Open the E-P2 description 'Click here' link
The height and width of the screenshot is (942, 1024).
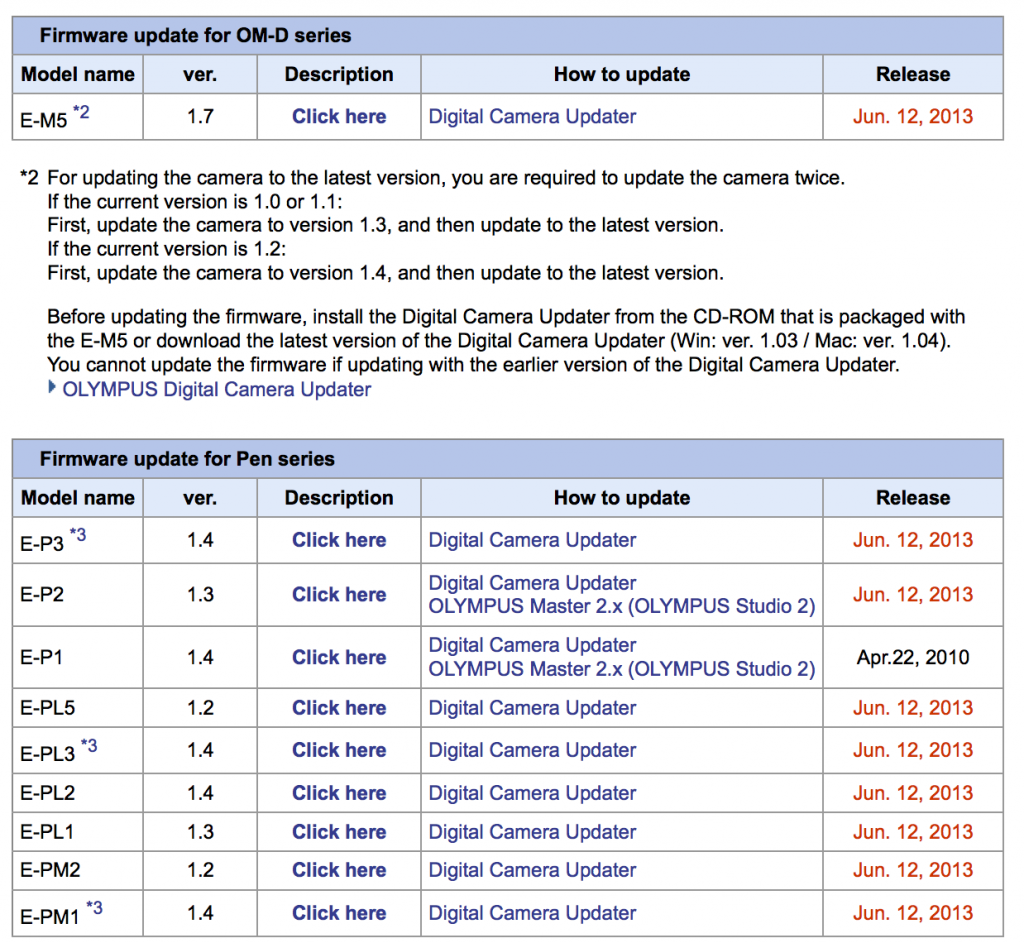point(339,594)
